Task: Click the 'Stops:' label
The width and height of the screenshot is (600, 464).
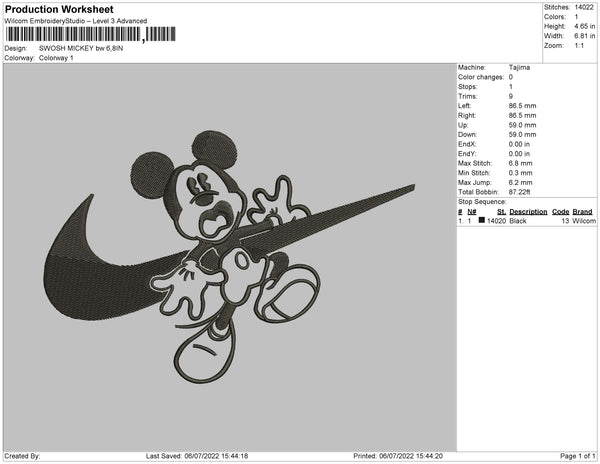Action: [468, 87]
